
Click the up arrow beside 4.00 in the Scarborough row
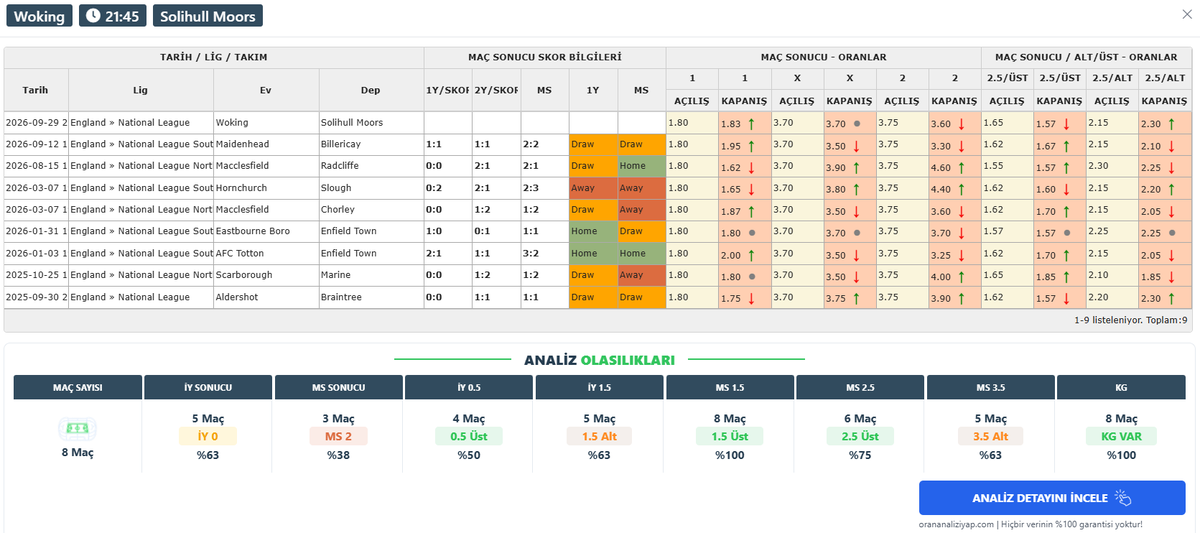pyautogui.click(x=961, y=275)
